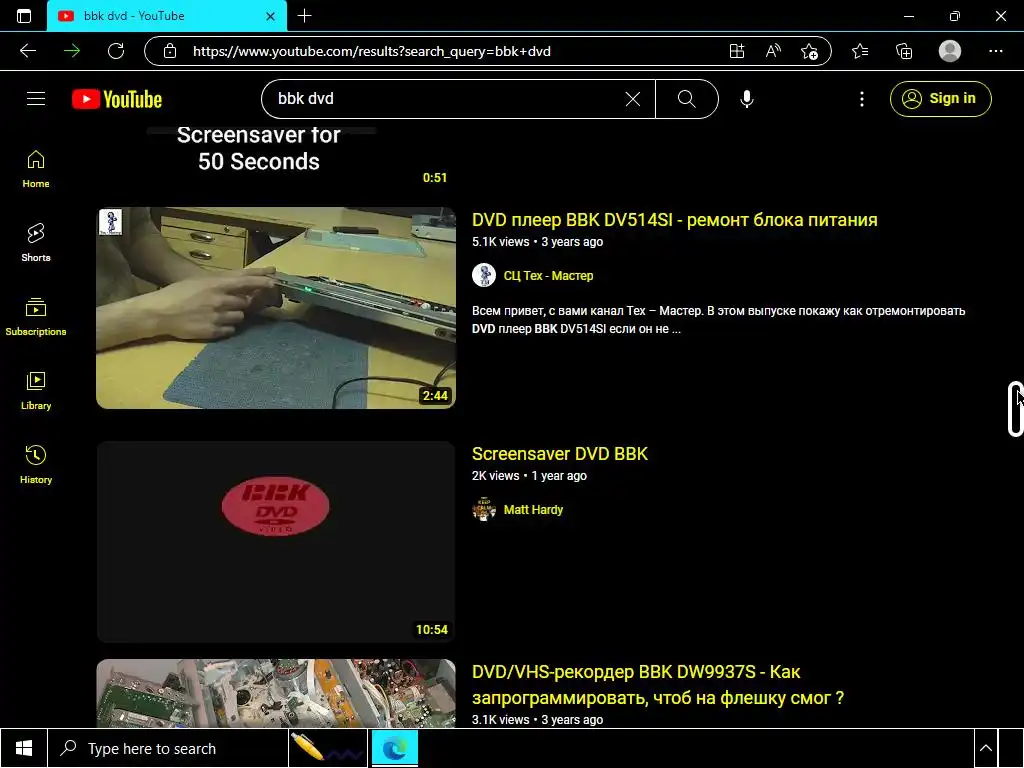Open Subscriptions in the sidebar
Image resolution: width=1024 pixels, height=768 pixels.
click(x=36, y=317)
